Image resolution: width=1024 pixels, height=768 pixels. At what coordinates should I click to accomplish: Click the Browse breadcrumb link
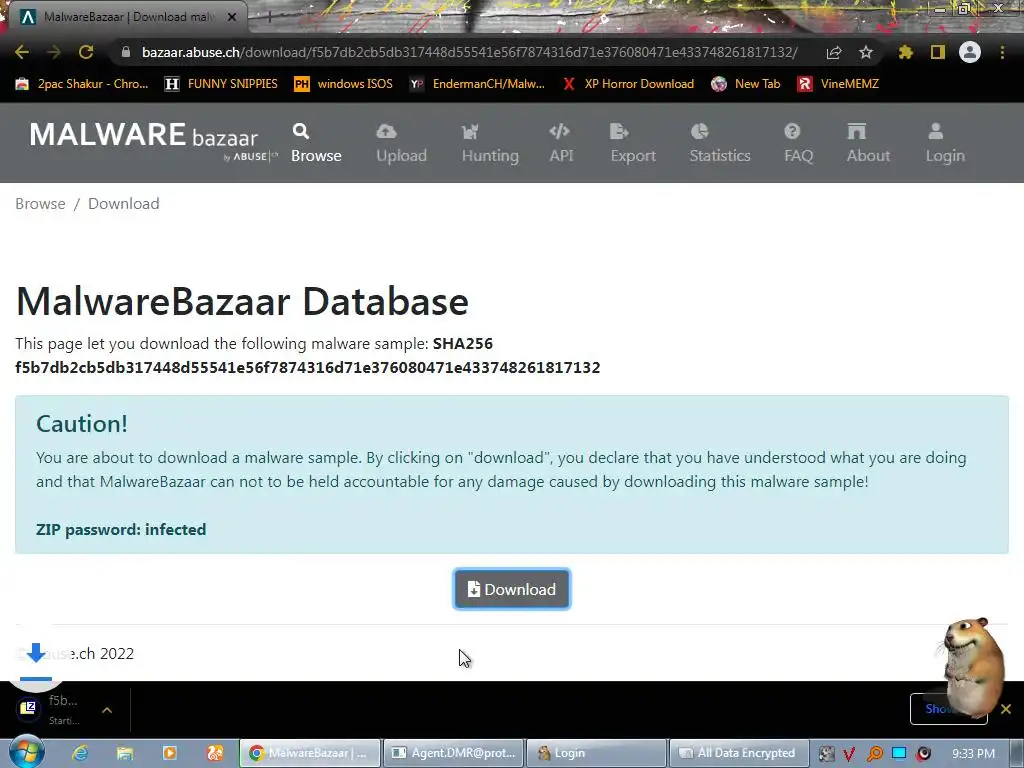click(x=40, y=204)
